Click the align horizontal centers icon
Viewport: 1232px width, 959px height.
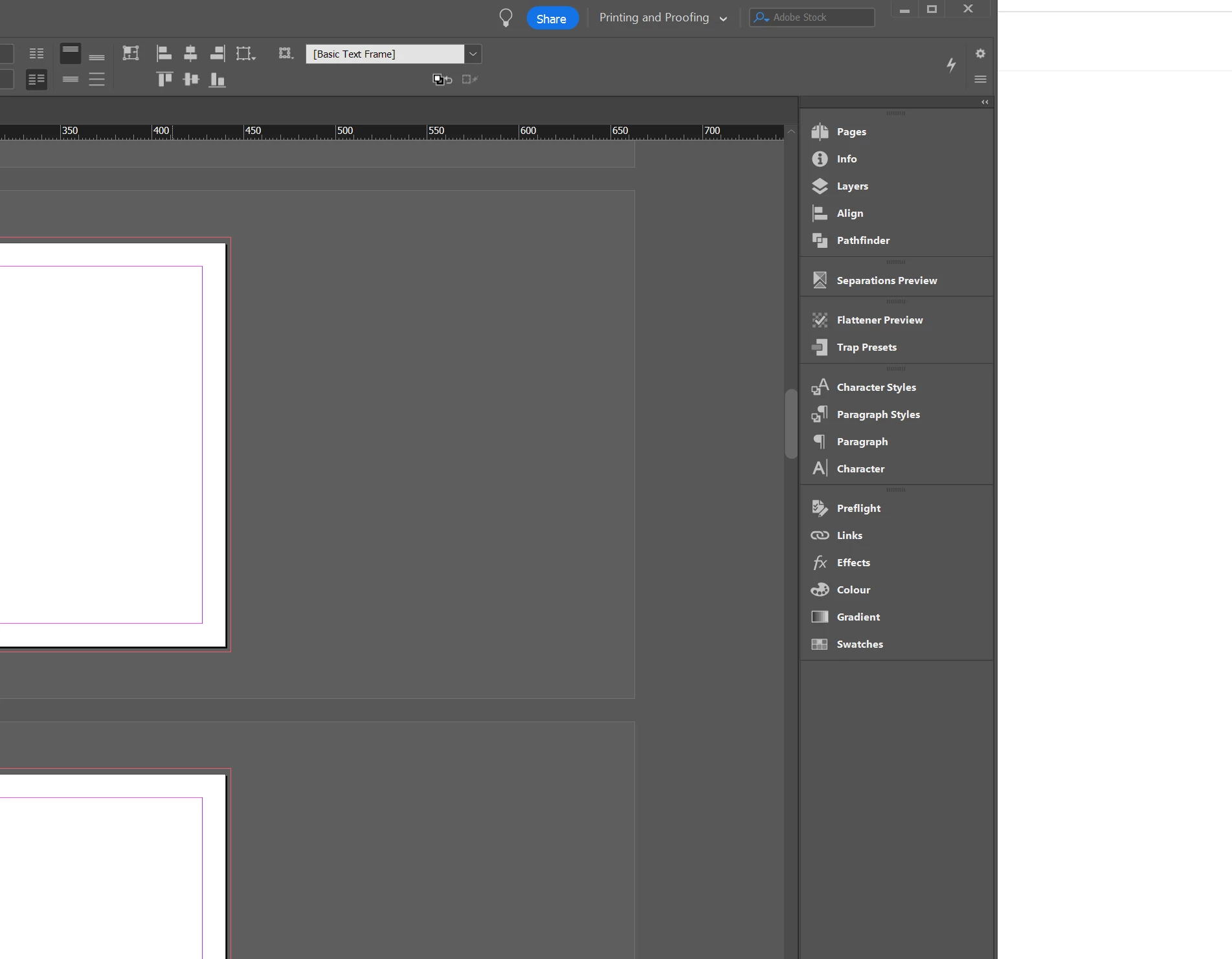point(190,54)
